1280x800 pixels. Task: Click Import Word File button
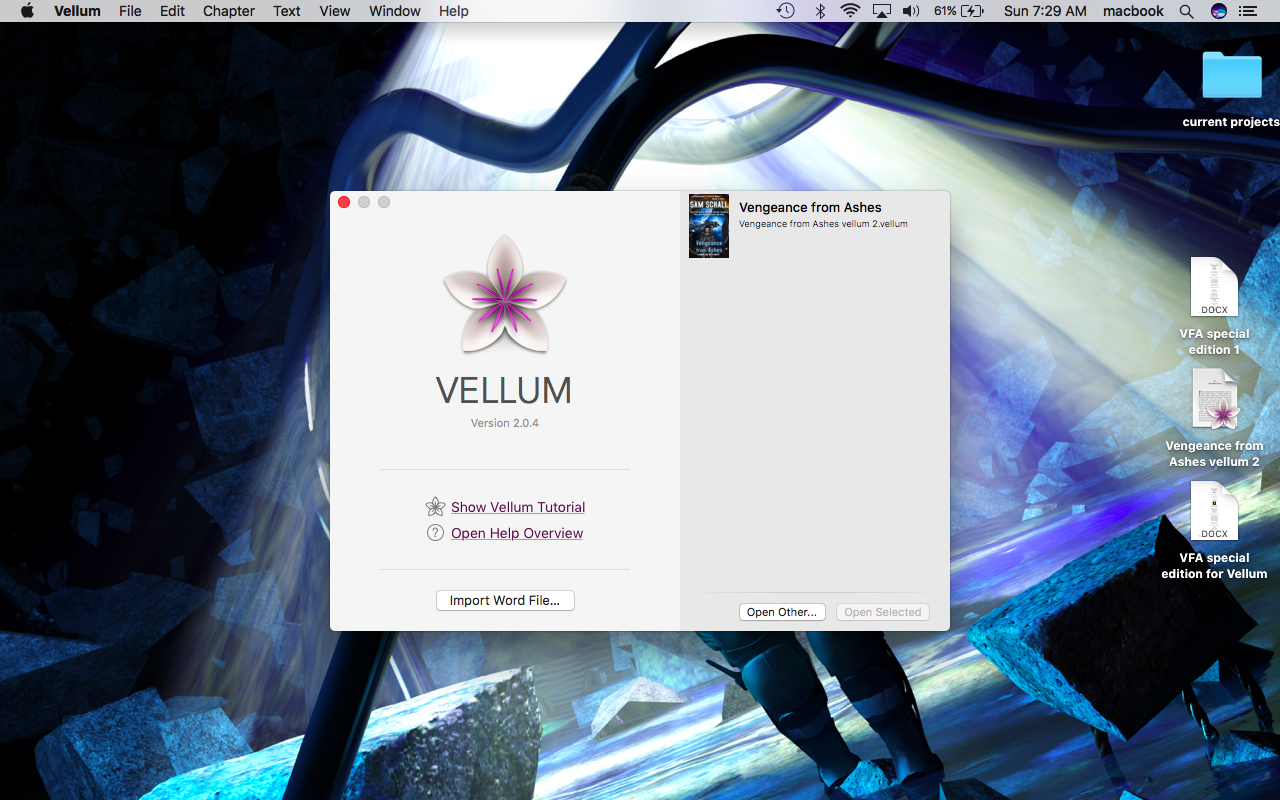click(505, 600)
